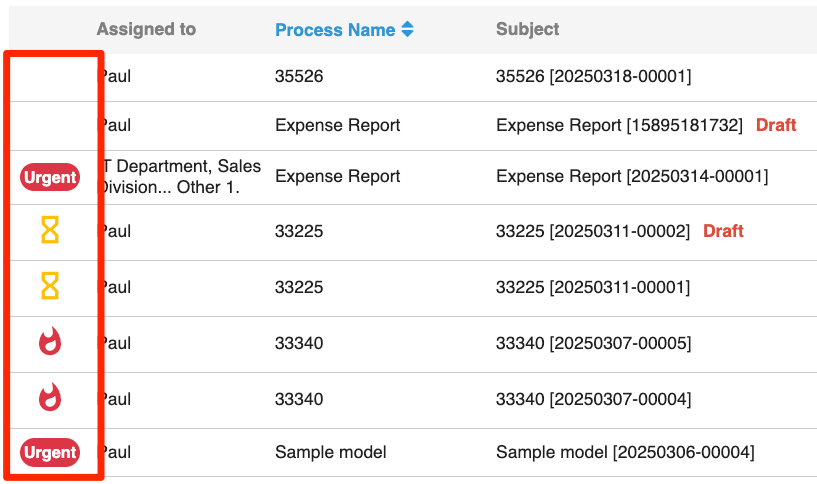Click the Expense Report process name in the [20250314-00001] row
The height and width of the screenshot is (484, 817).
tap(338, 176)
